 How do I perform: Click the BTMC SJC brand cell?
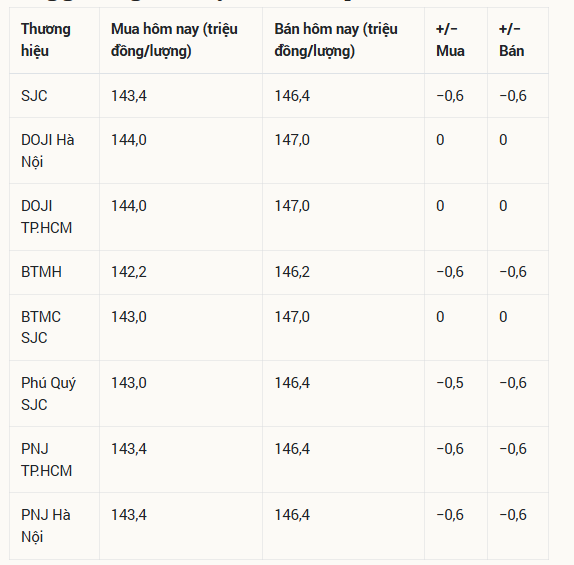pyautogui.click(x=41, y=327)
